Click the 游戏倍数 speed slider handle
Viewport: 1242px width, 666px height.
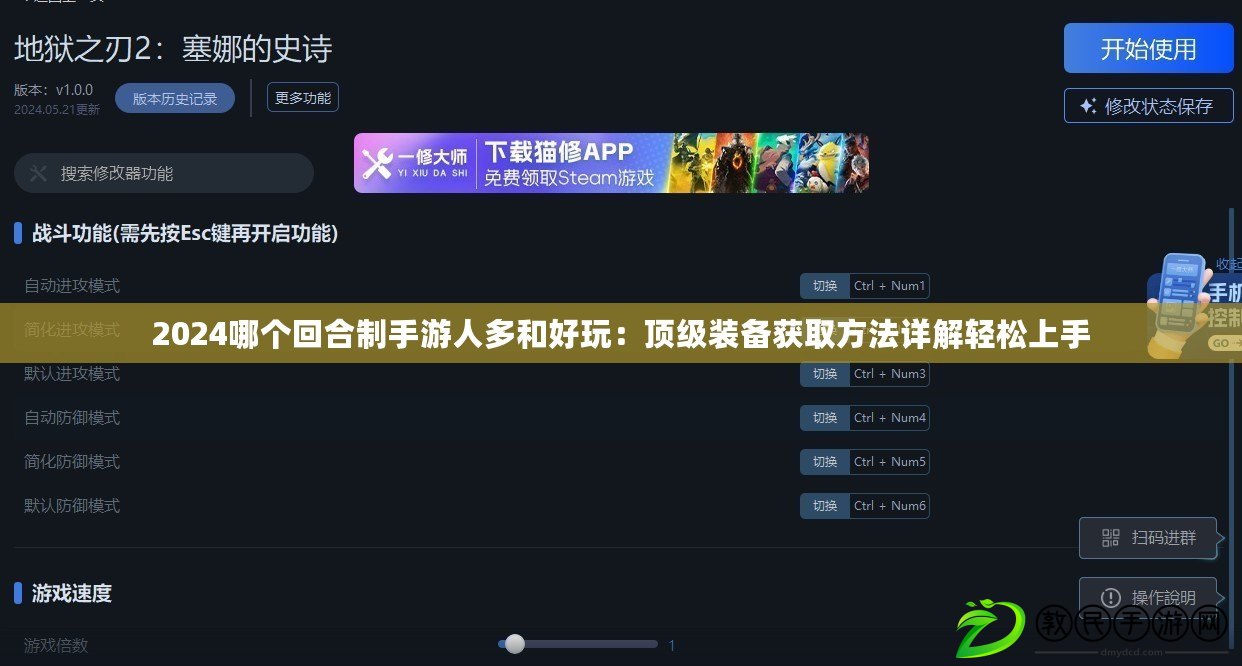[514, 644]
